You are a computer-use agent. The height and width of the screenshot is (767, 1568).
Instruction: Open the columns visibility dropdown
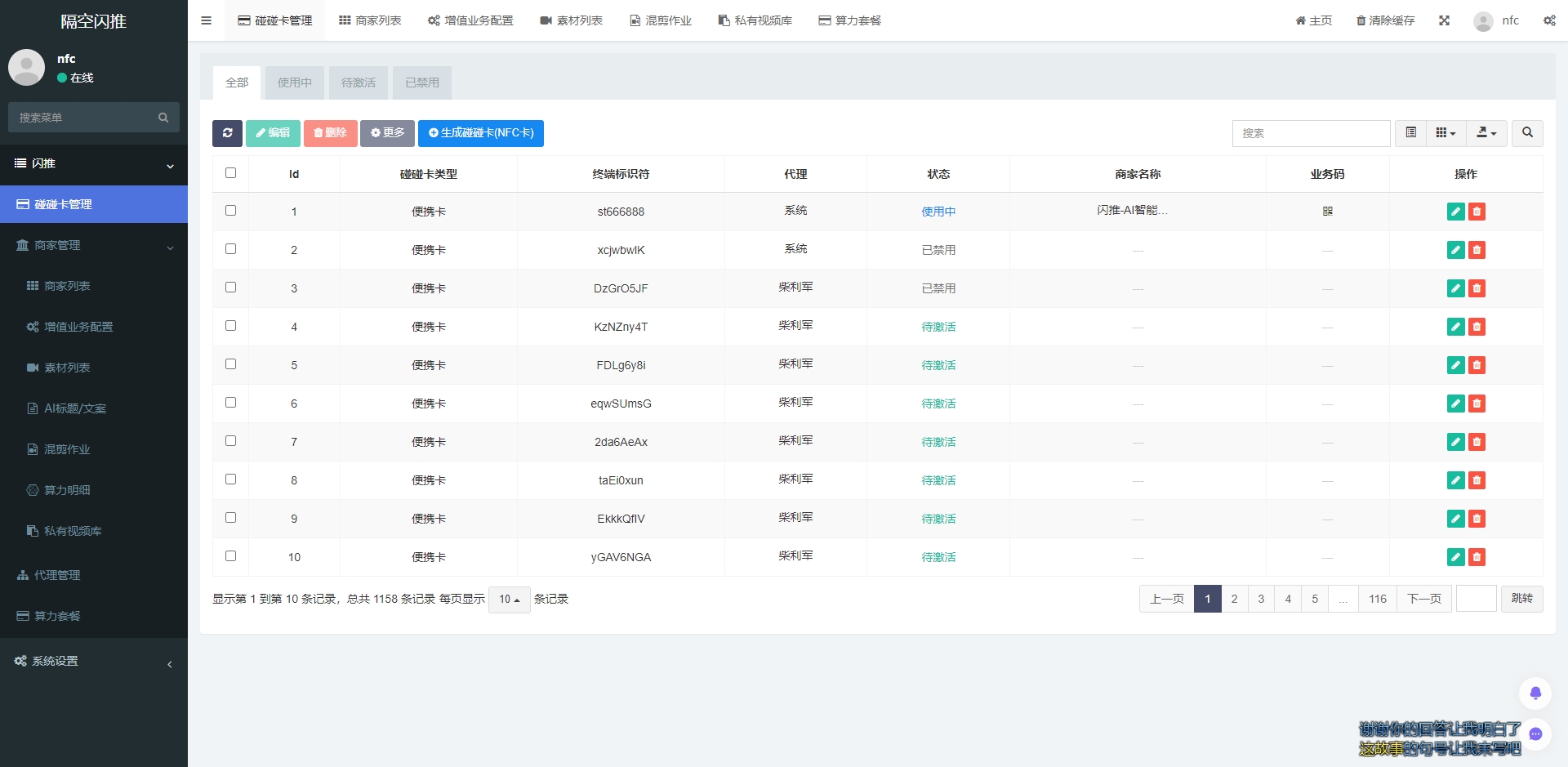coord(1445,133)
